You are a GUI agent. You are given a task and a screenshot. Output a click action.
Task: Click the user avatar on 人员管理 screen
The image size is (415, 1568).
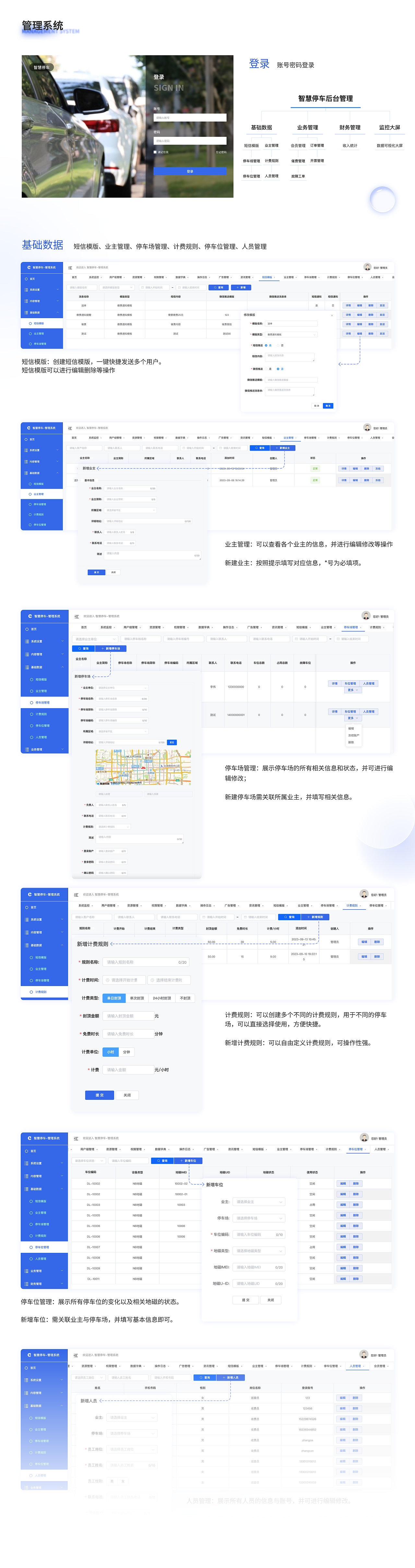364,1354
